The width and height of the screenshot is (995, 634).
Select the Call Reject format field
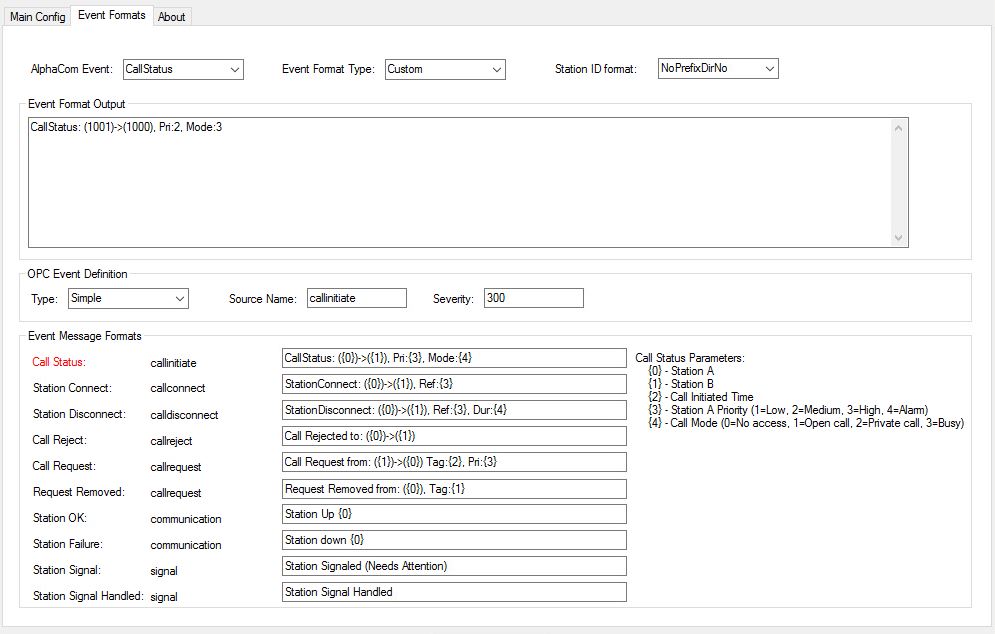(454, 436)
